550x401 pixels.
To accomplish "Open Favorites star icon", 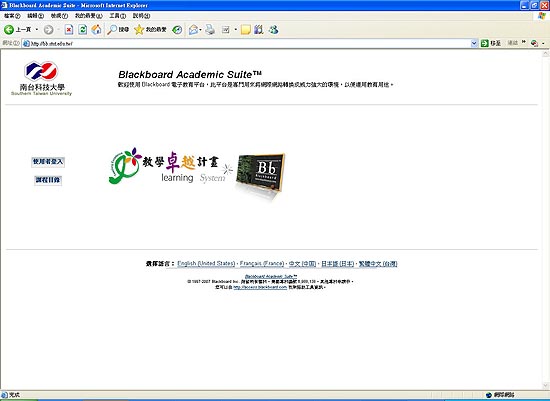I will click(x=139, y=30).
